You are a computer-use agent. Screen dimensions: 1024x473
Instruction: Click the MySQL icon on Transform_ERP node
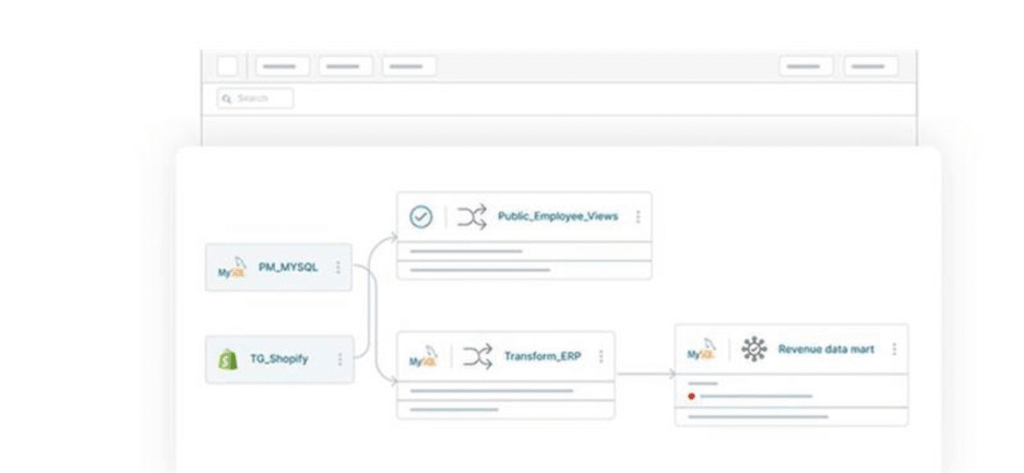[423, 357]
